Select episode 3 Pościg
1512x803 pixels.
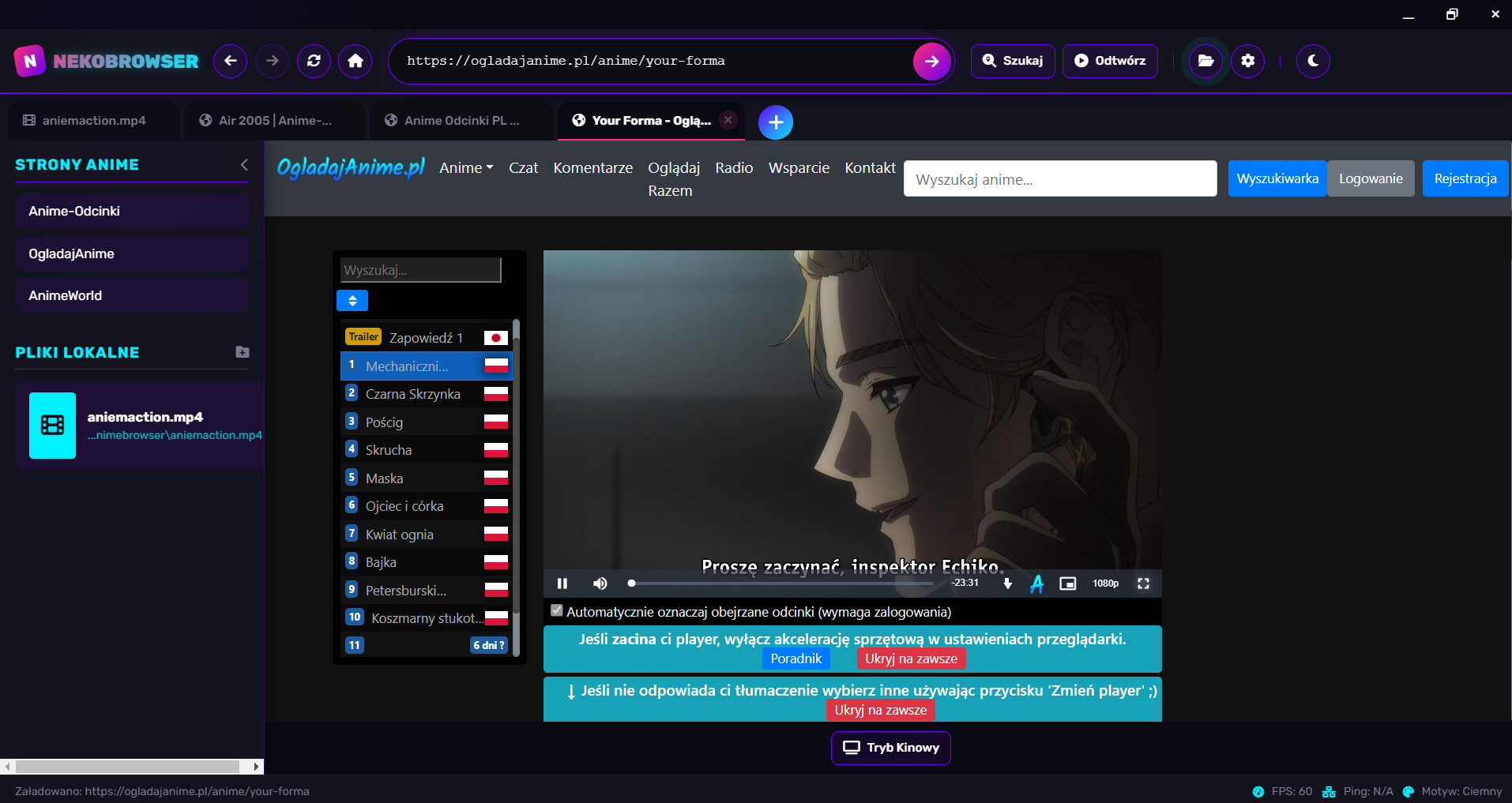[427, 422]
